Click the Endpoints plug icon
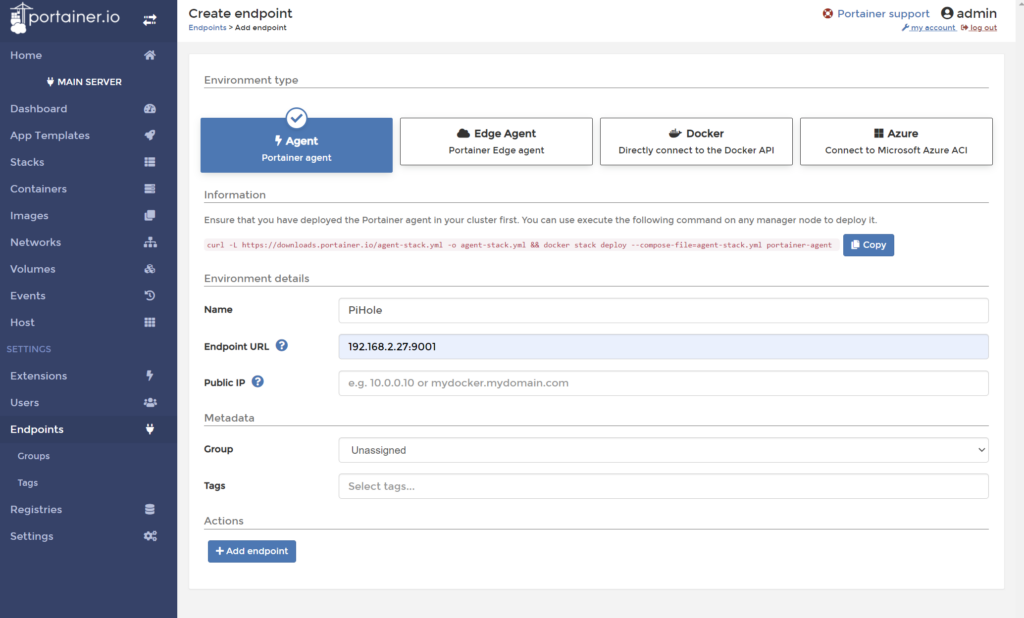This screenshot has height=618, width=1024. coord(150,429)
